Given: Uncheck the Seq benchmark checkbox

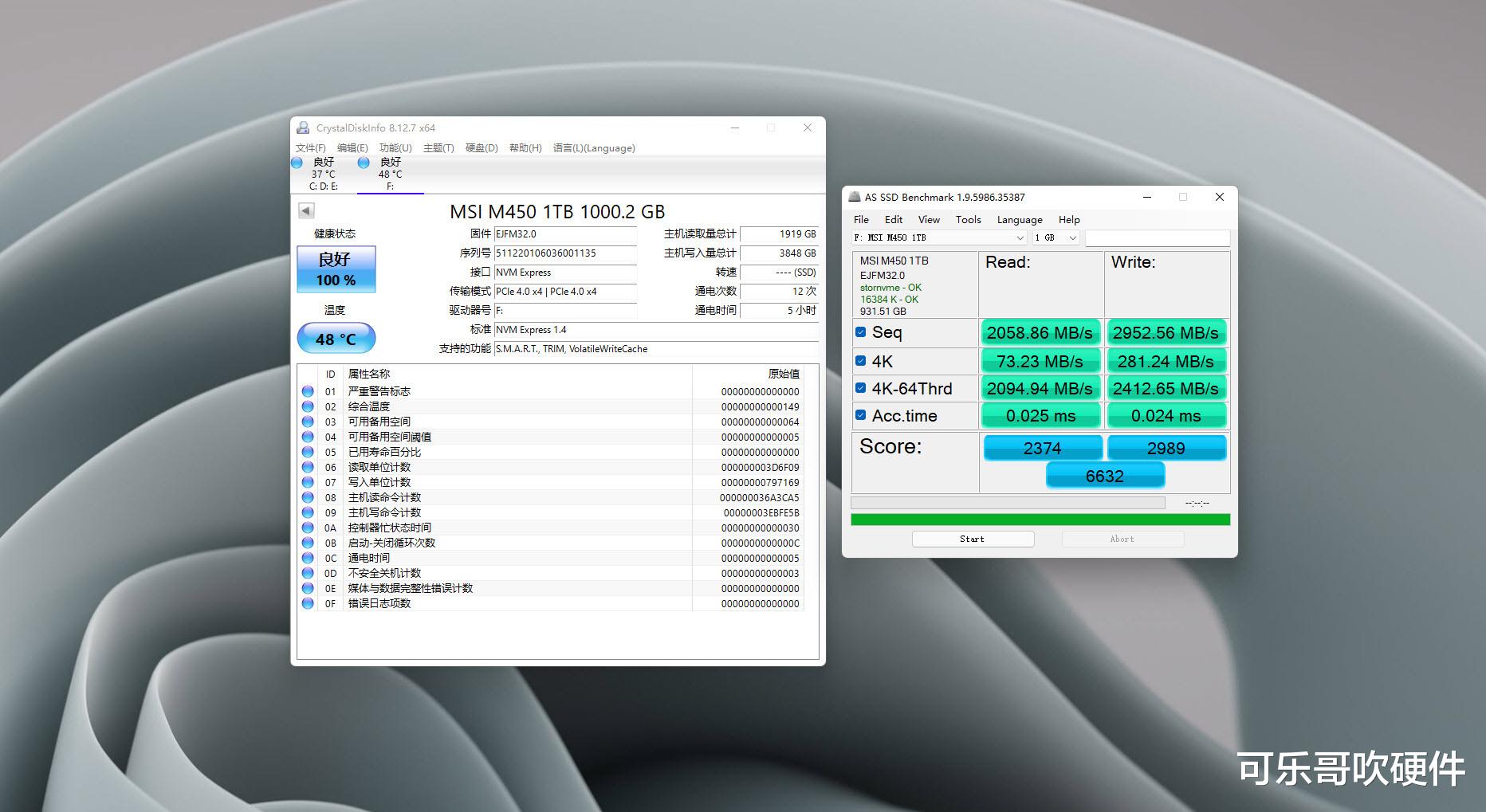Looking at the screenshot, I should point(861,332).
